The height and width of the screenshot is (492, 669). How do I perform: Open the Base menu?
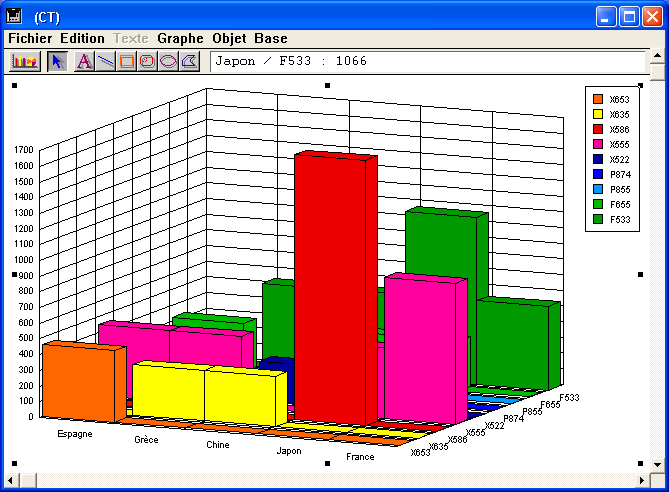pos(270,38)
